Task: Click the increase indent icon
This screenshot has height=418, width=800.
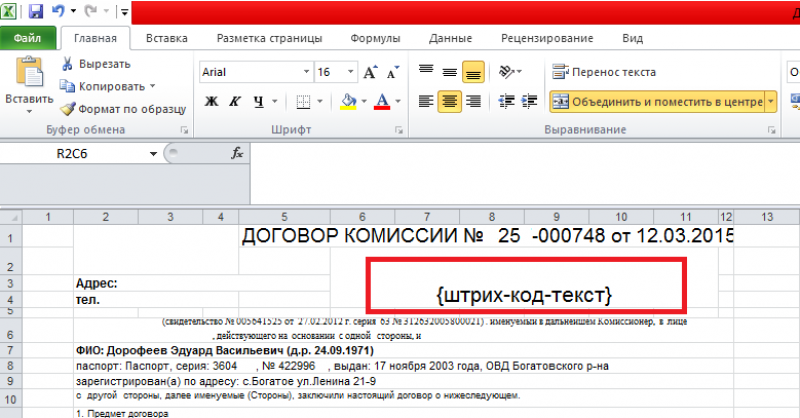Action: [529, 101]
